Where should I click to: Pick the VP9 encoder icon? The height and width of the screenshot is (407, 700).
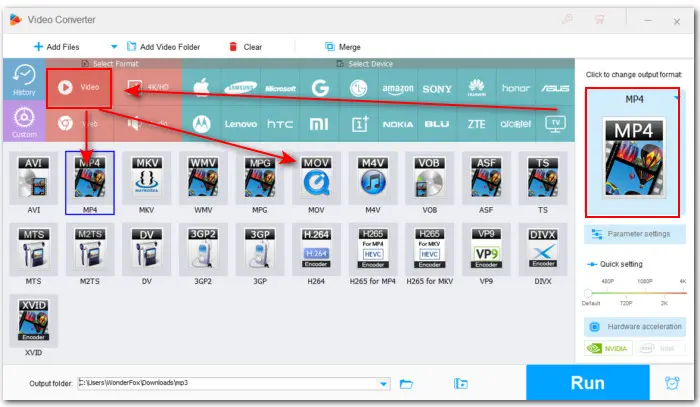(486, 249)
